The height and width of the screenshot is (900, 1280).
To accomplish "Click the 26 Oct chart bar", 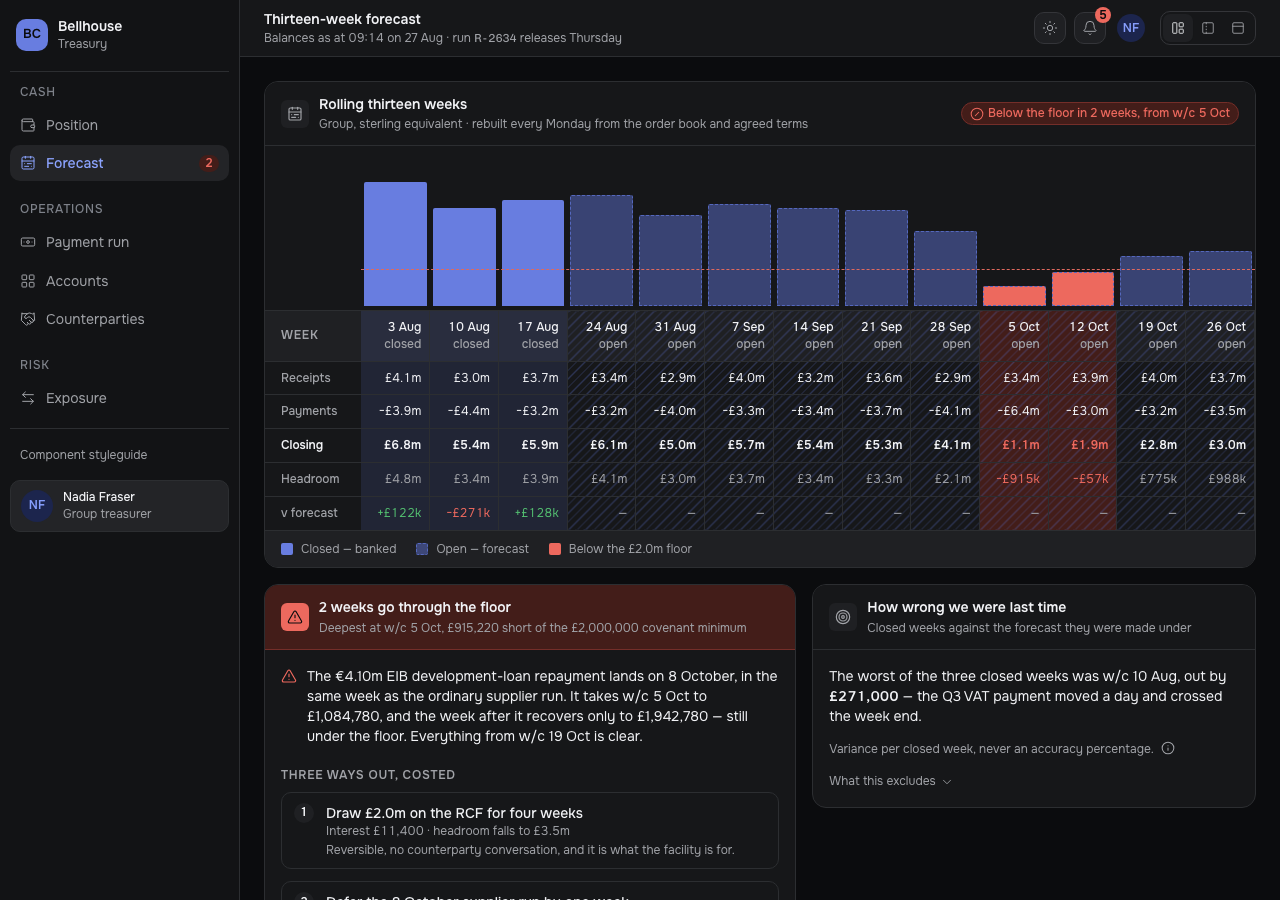I will coord(1220,278).
